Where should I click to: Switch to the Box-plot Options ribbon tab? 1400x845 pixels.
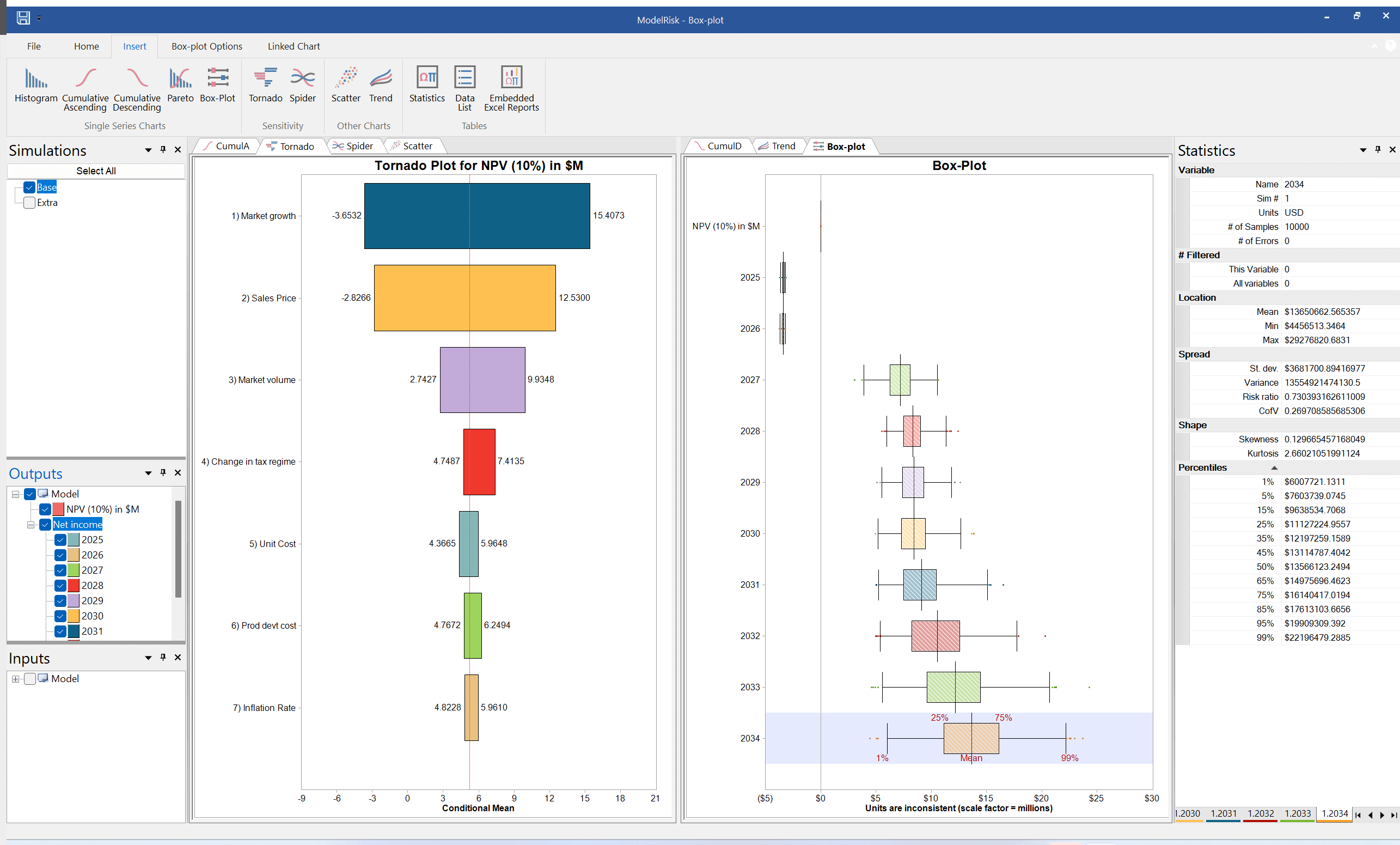(x=206, y=46)
